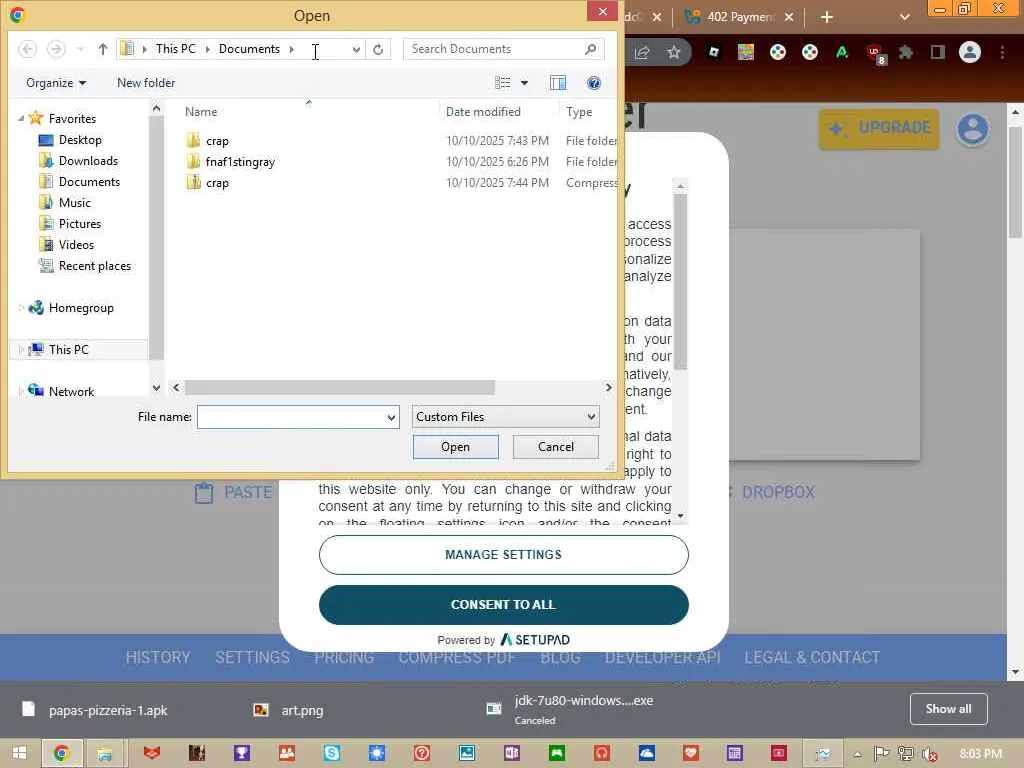Viewport: 1024px width, 768px height.
Task: Click the MANAGE SETTINGS button
Action: point(504,554)
